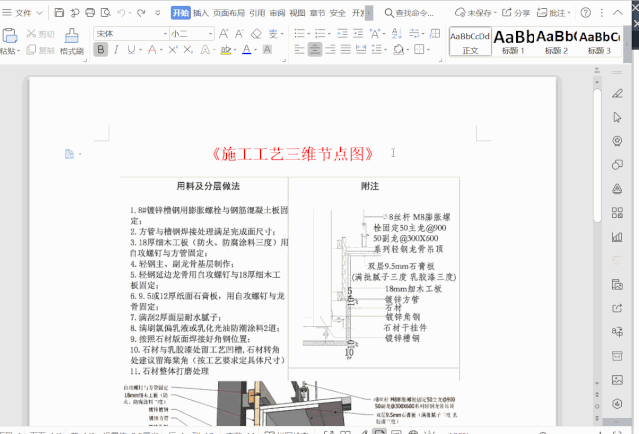Apply Superscript X² formatting
The height and width of the screenshot is (434, 639).
coord(173,50)
